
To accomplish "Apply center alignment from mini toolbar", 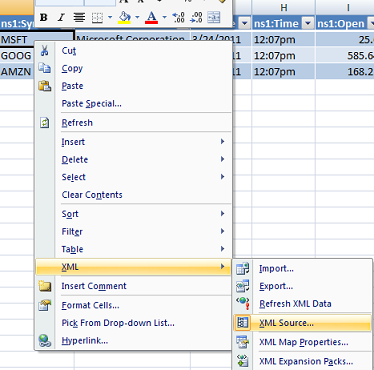I will (x=79, y=17).
